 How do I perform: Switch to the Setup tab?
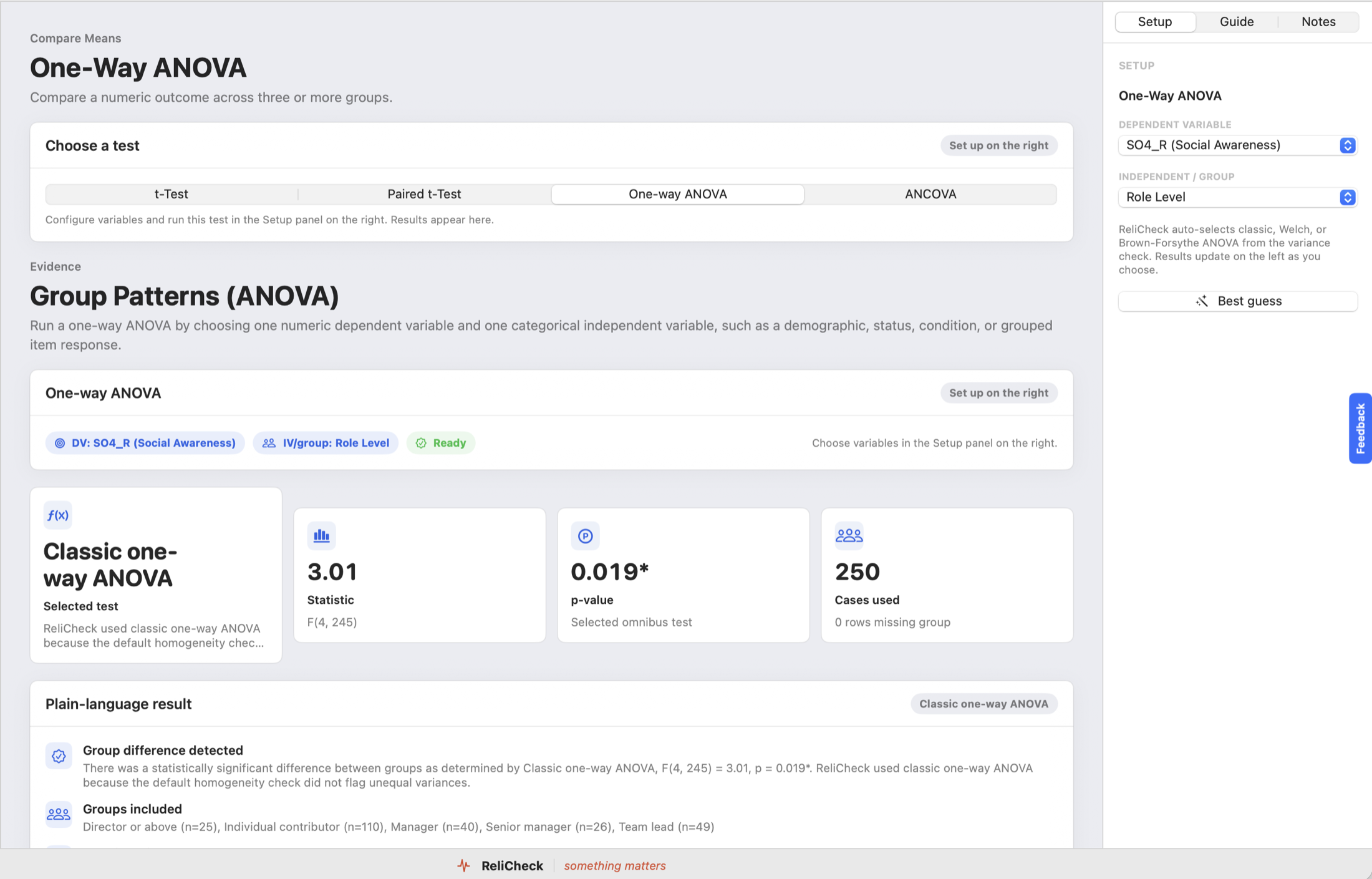[x=1155, y=22]
